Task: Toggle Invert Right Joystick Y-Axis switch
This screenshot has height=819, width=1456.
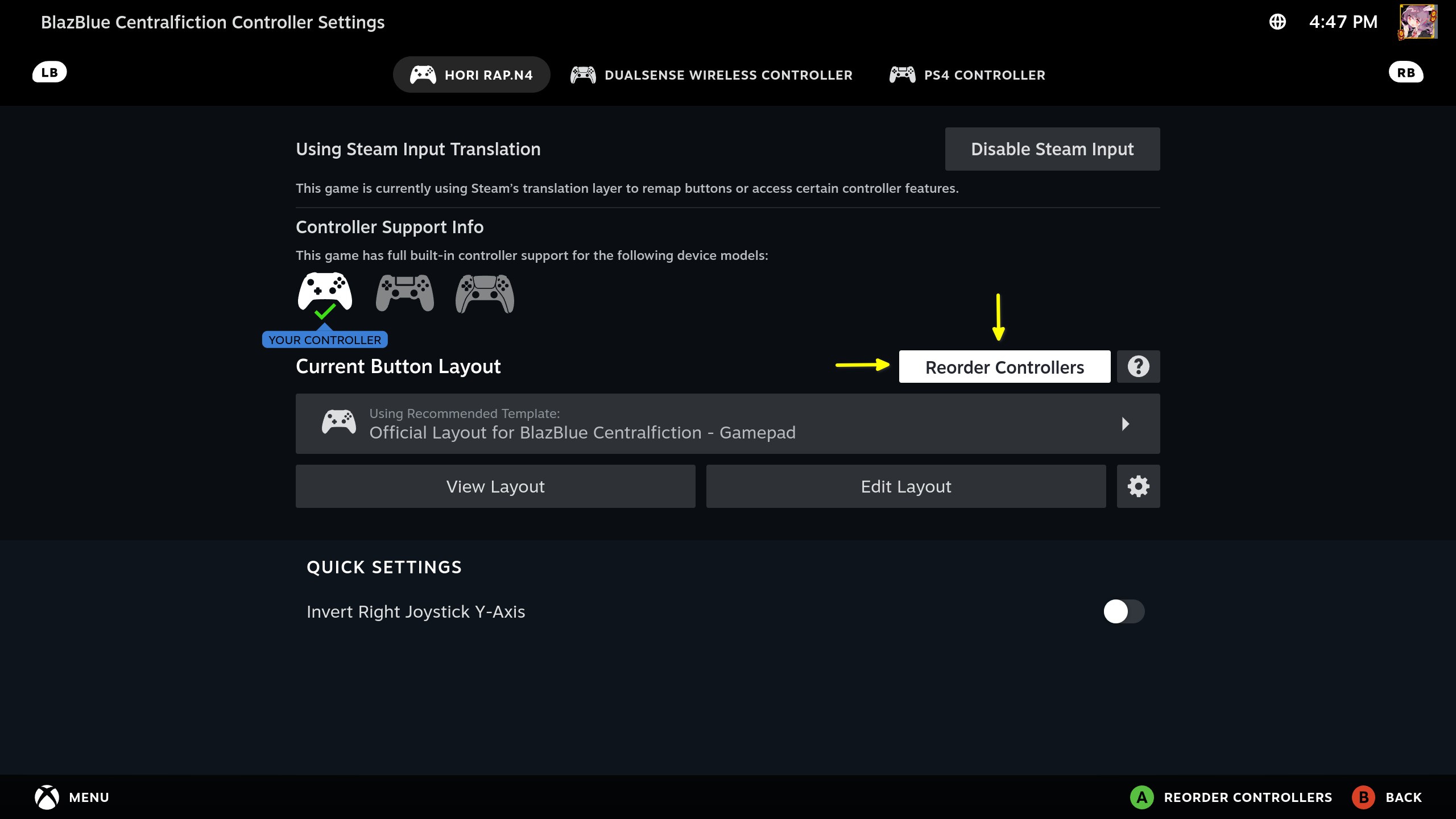Action: [x=1123, y=611]
